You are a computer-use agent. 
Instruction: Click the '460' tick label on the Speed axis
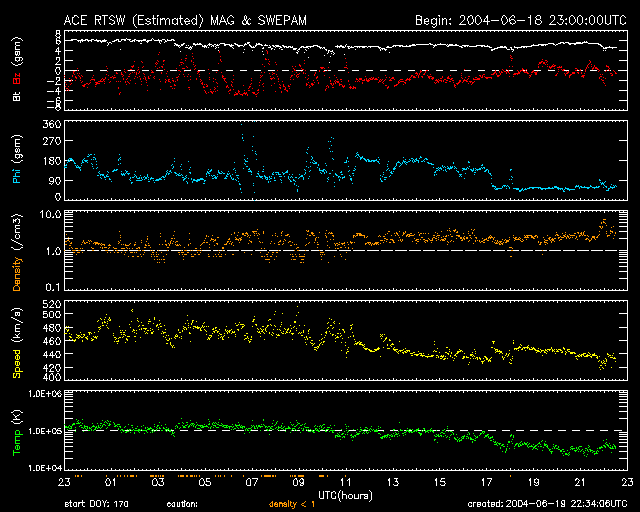coord(52,341)
